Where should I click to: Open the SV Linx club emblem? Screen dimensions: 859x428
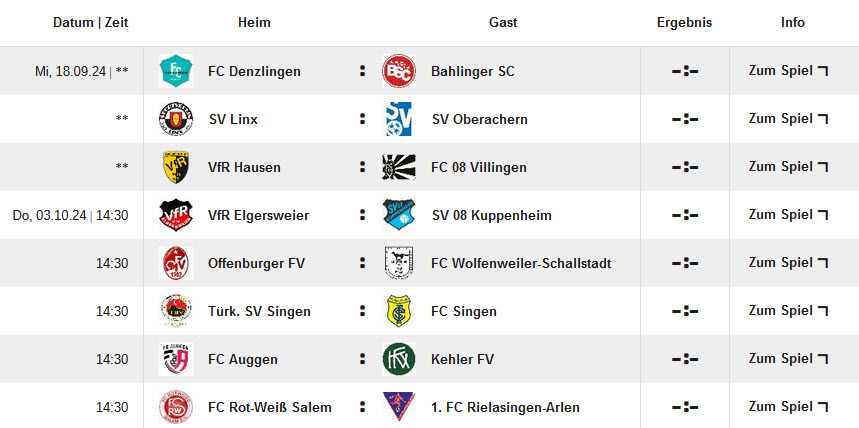[176, 119]
